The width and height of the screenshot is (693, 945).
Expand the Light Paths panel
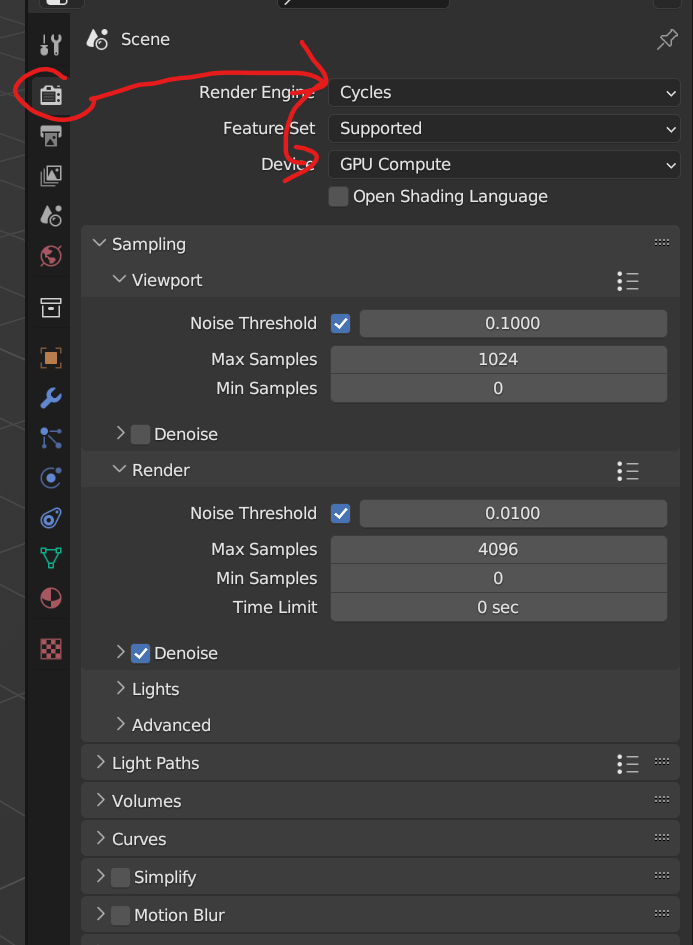coord(155,764)
